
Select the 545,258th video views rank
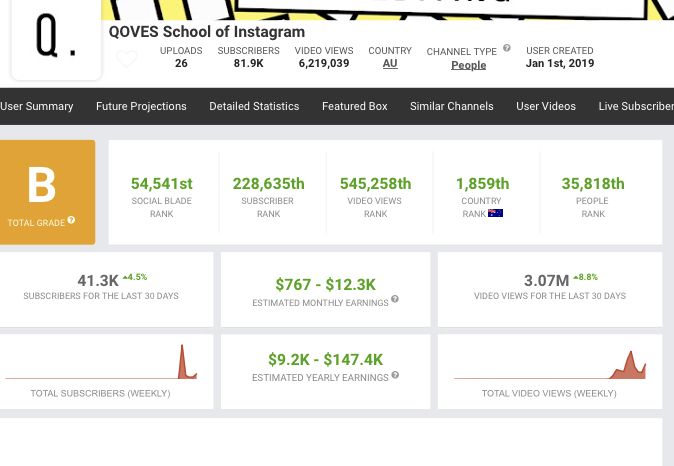(375, 184)
